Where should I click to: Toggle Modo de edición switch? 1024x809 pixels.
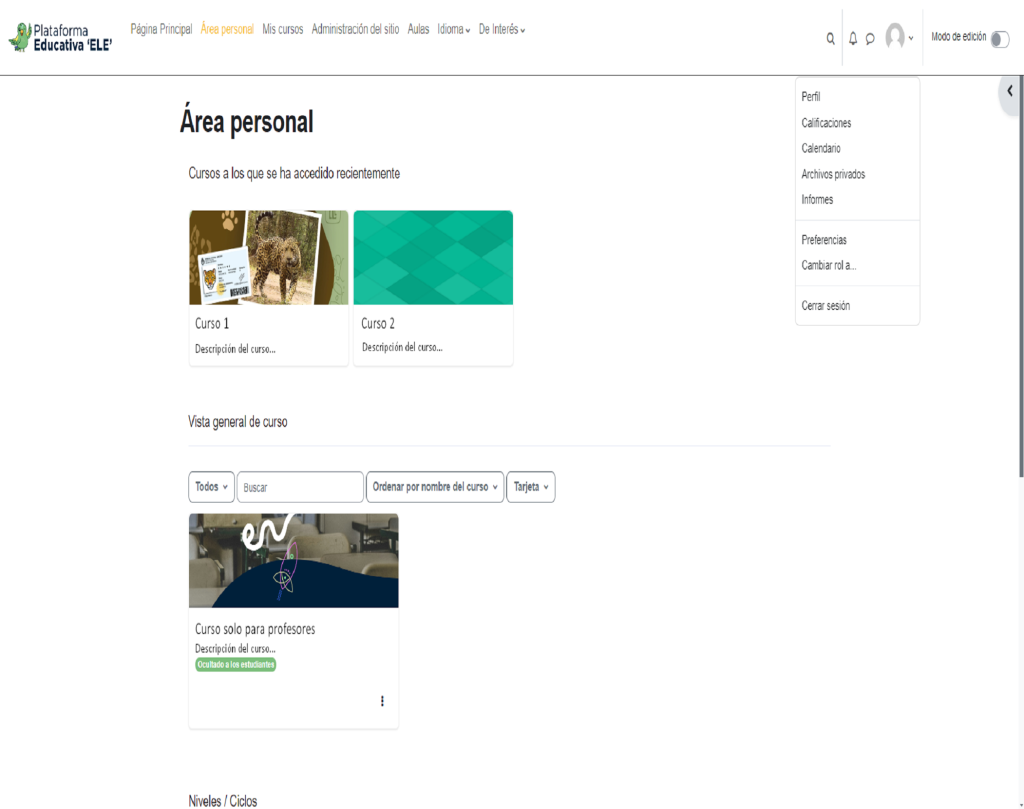999,38
